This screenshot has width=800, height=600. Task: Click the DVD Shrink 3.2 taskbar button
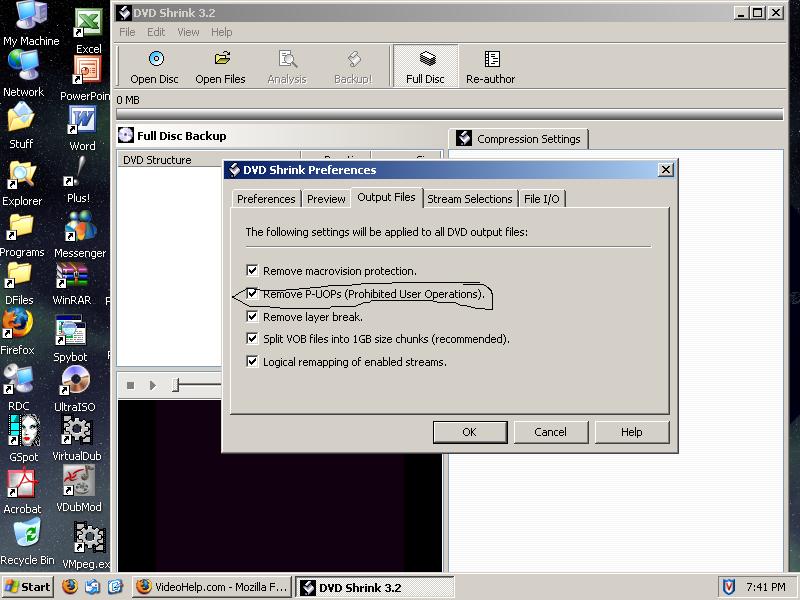[x=375, y=587]
